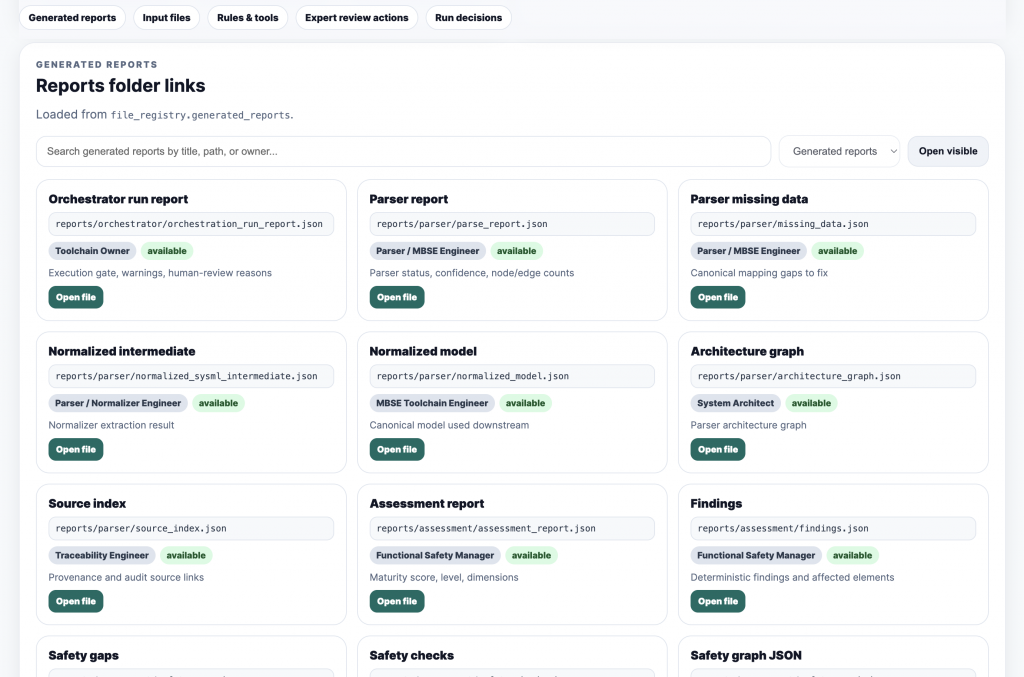The width and height of the screenshot is (1024, 677).
Task: Open the Expert review actions tab
Action: tap(357, 18)
